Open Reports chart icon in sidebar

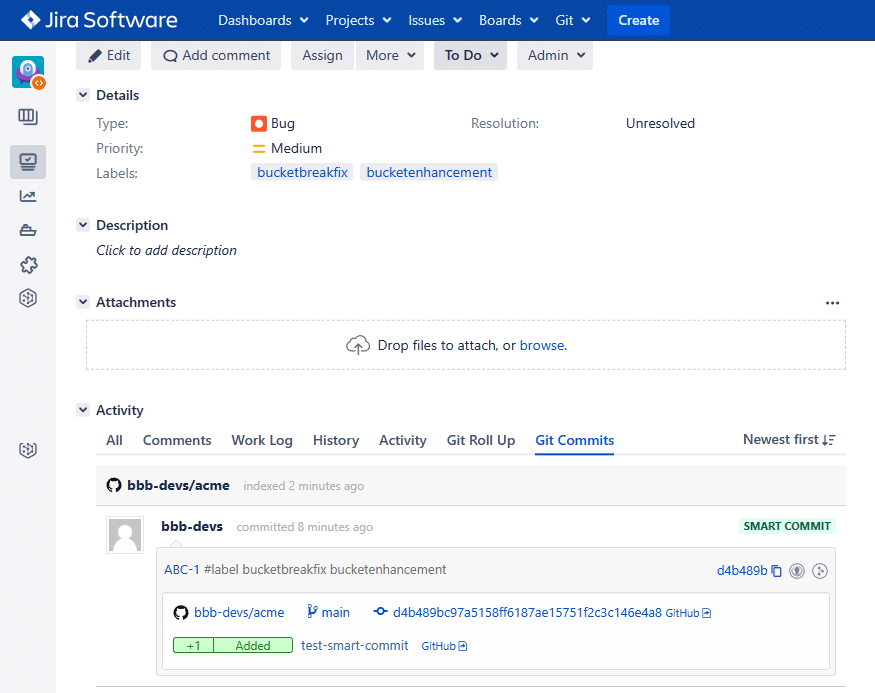pos(28,196)
